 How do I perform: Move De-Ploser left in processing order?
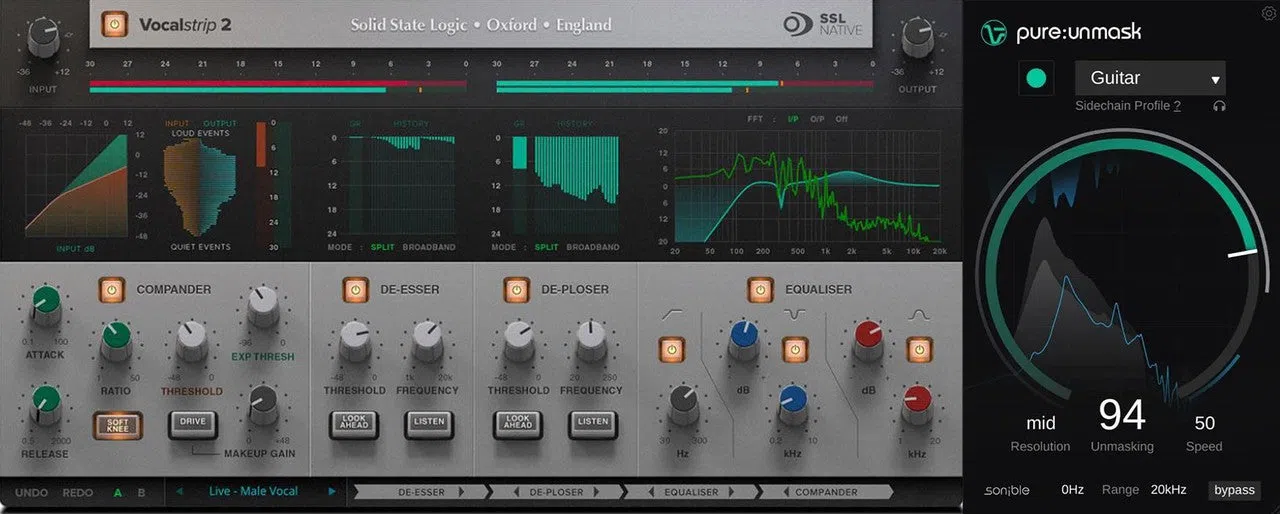point(518,492)
